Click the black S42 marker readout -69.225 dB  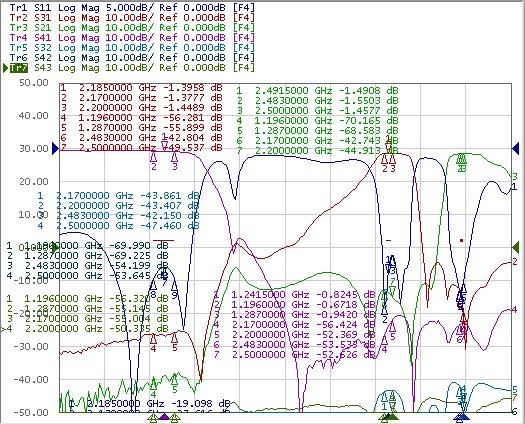pos(139,256)
